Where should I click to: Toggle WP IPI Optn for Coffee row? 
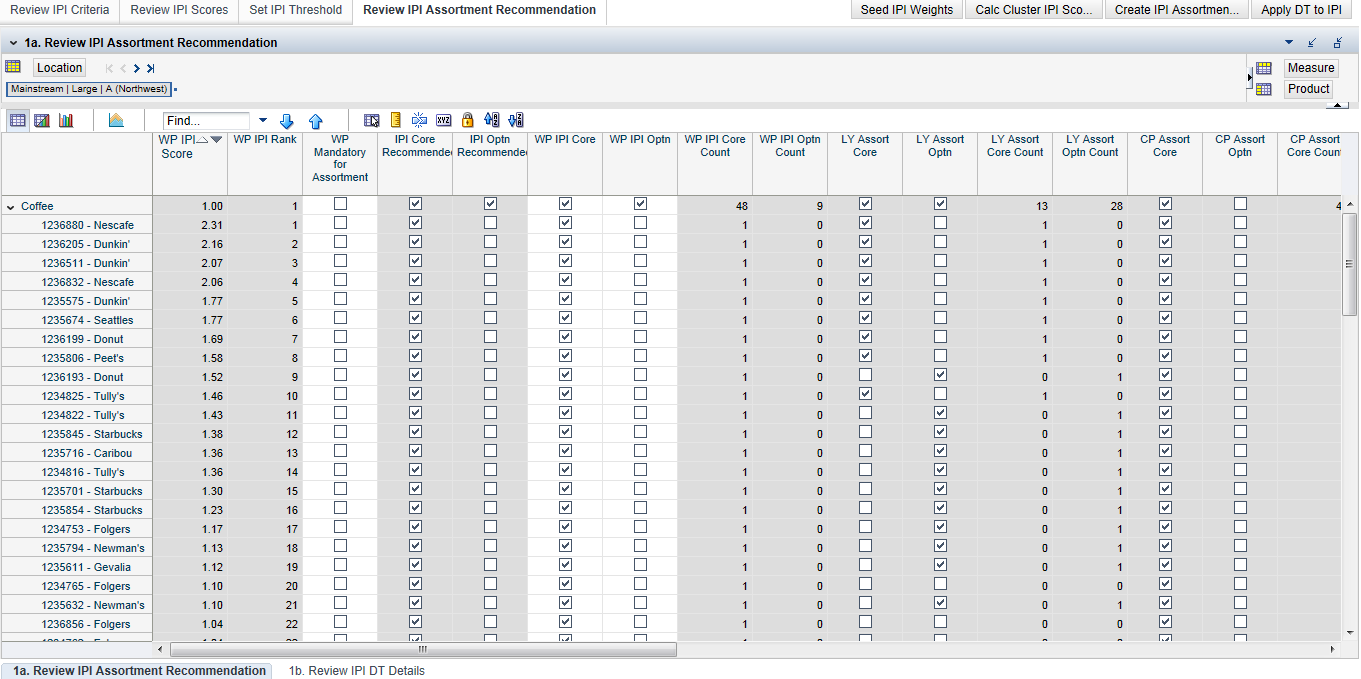pos(640,204)
